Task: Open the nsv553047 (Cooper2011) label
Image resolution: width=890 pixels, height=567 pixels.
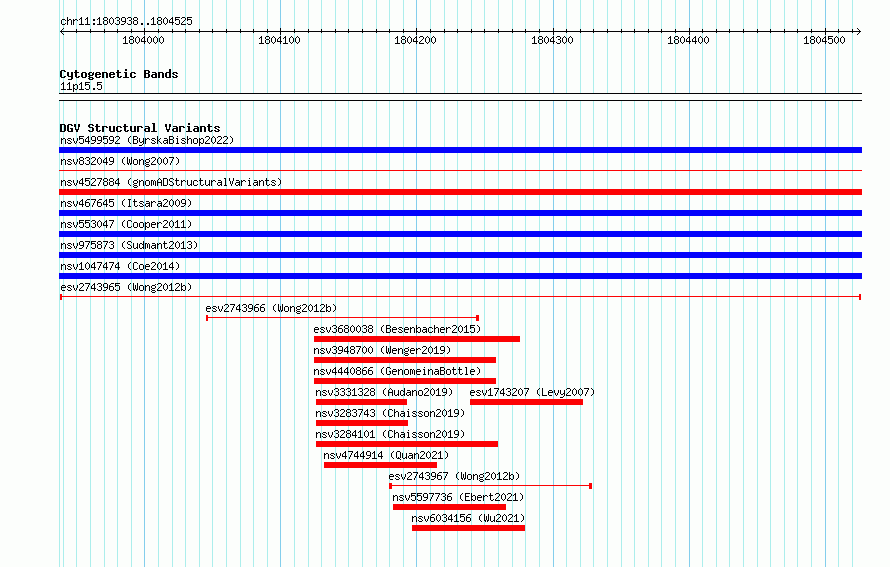Action: click(x=126, y=224)
